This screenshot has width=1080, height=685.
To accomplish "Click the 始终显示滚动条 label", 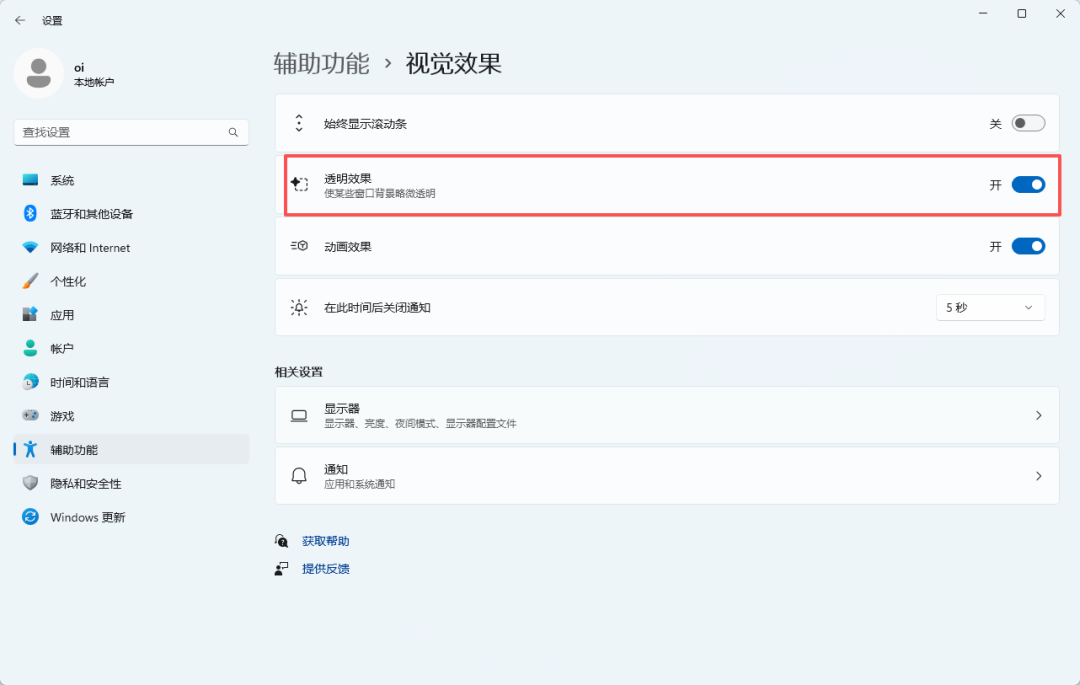I will (x=366, y=124).
